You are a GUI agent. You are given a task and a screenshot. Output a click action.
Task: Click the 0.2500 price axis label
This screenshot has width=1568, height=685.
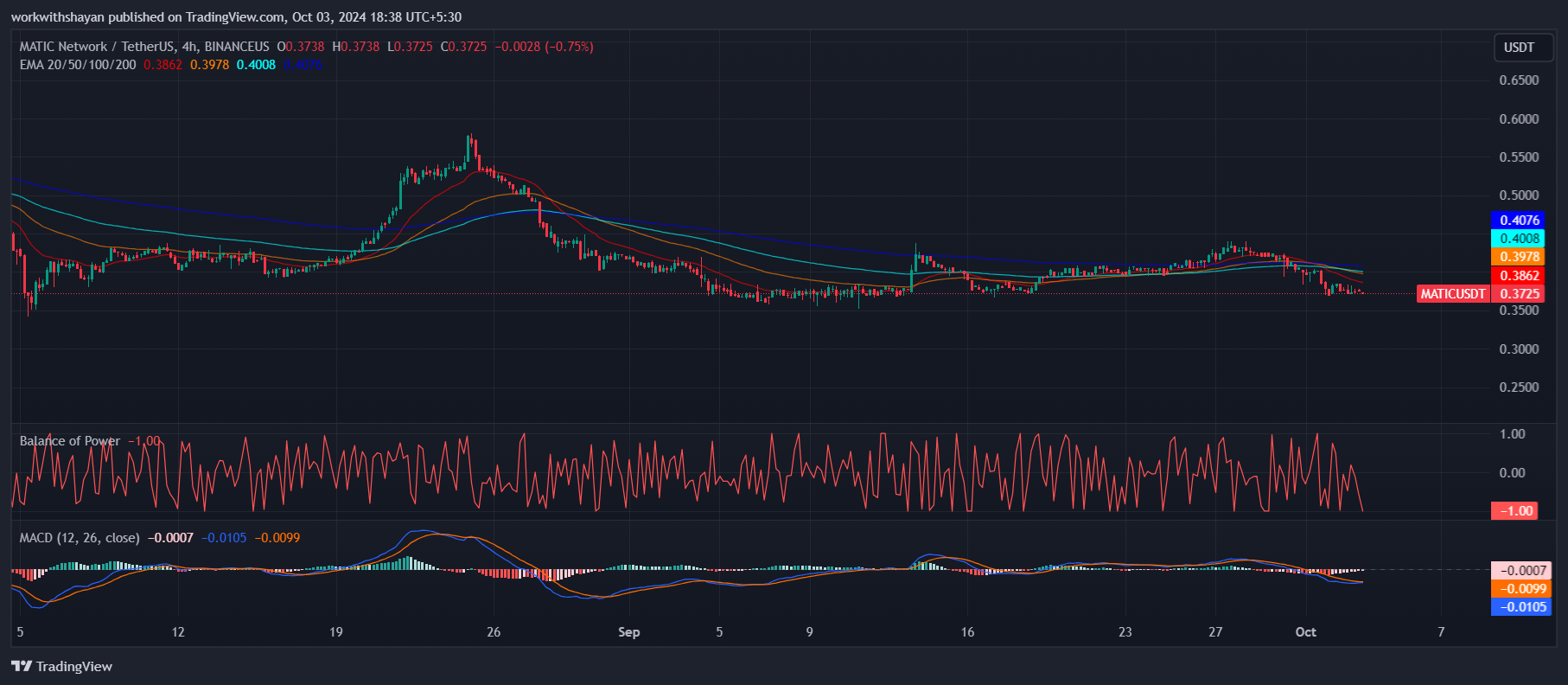pyautogui.click(x=1519, y=387)
